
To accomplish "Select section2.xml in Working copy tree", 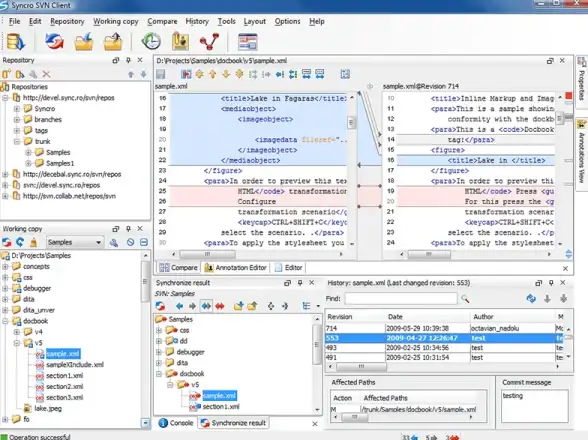I will [64, 386].
